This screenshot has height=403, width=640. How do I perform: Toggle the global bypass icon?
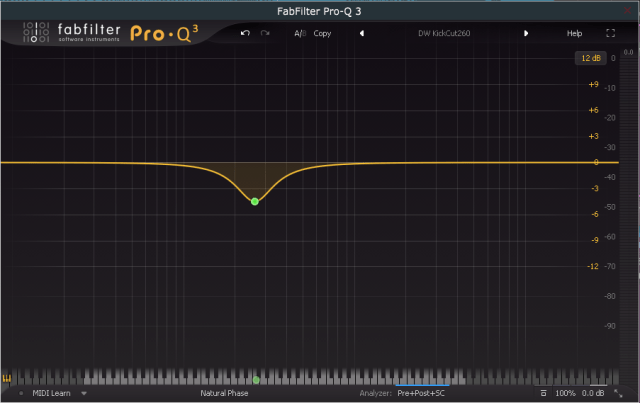(x=542, y=394)
